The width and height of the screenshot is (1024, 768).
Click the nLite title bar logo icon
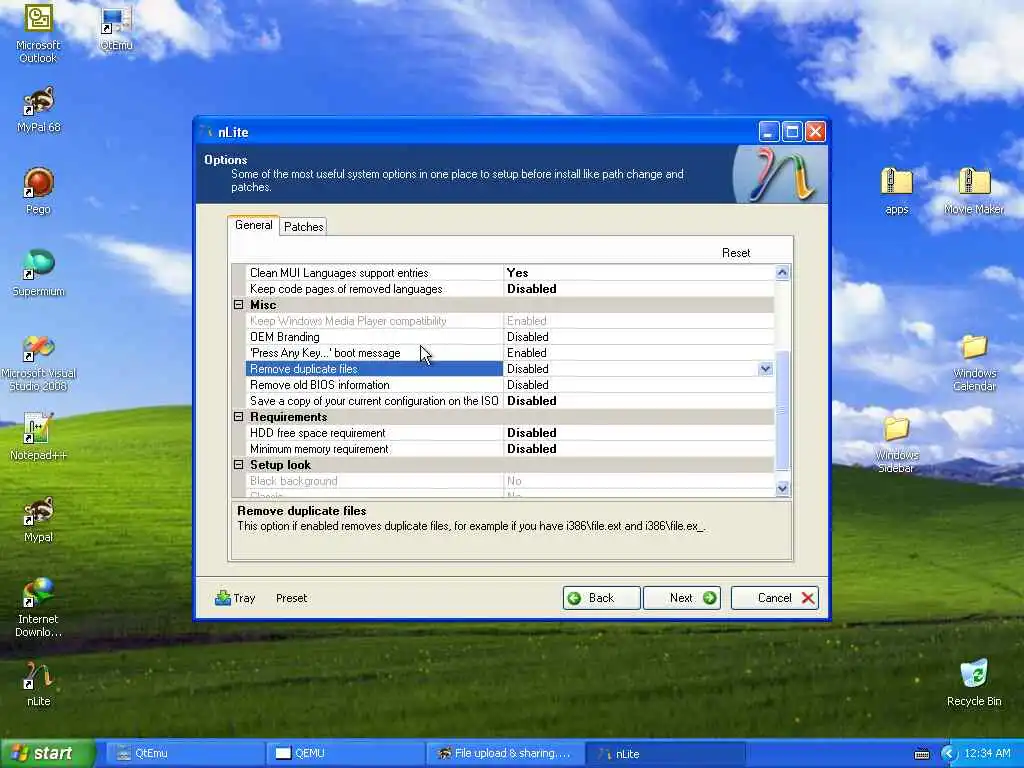[x=207, y=132]
